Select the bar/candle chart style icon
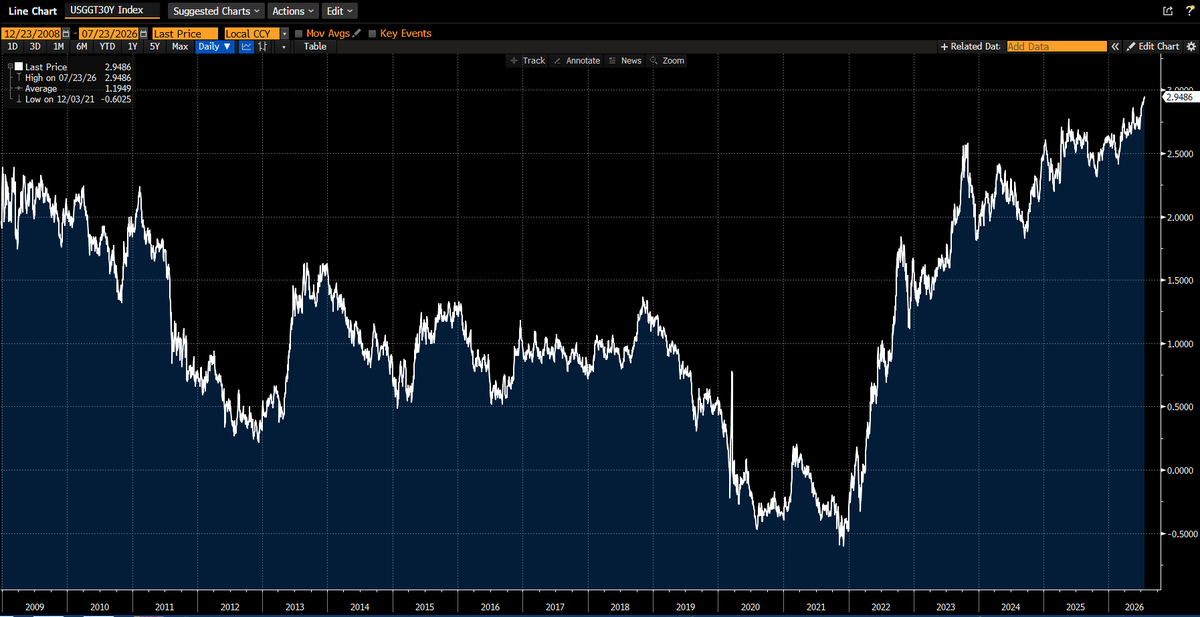 262,46
